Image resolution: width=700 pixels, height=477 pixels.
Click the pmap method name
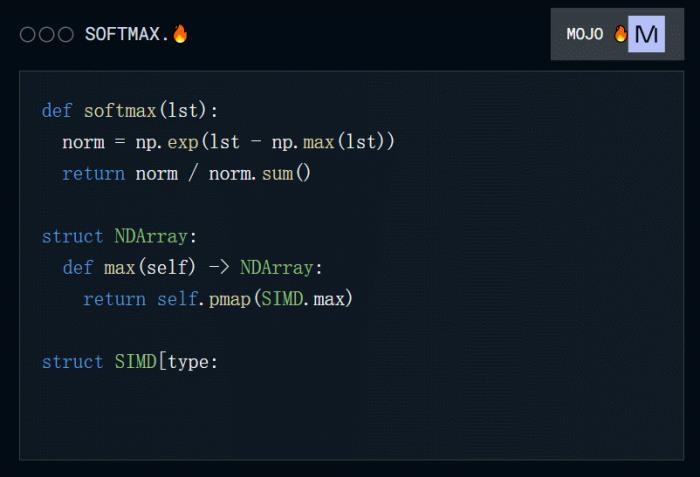[x=229, y=299]
